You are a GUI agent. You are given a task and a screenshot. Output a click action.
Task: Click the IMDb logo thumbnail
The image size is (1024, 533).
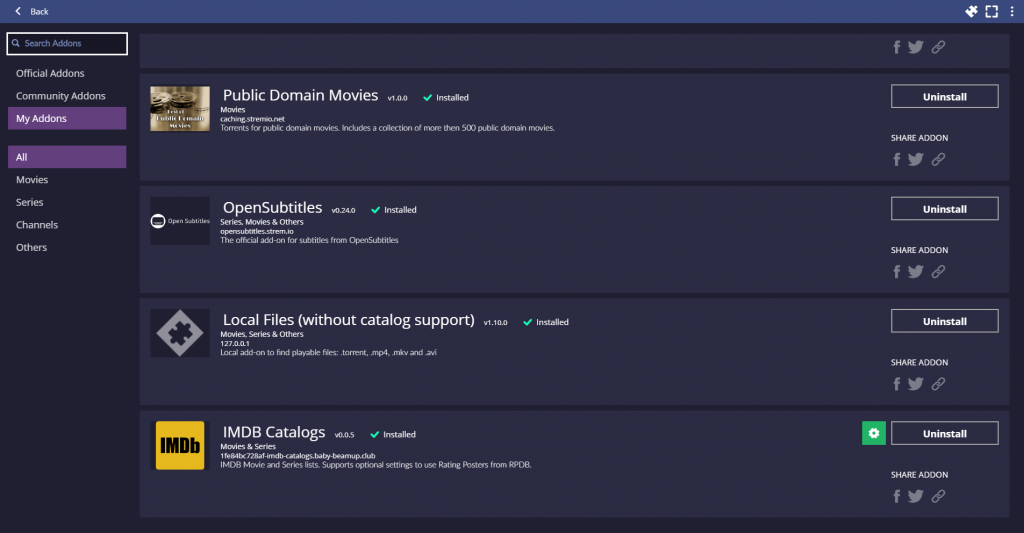coord(180,445)
